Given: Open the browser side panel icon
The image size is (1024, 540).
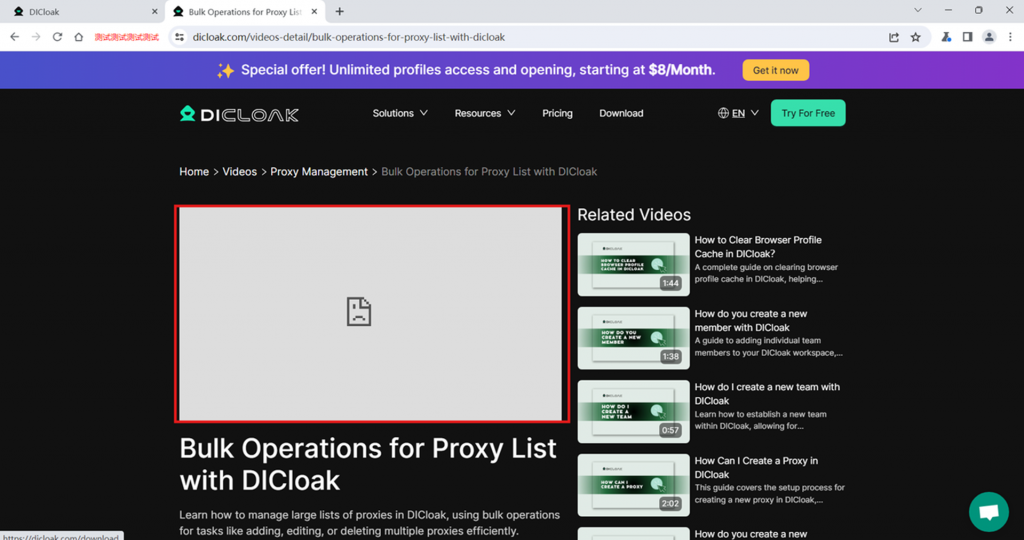Looking at the screenshot, I should pos(967,37).
